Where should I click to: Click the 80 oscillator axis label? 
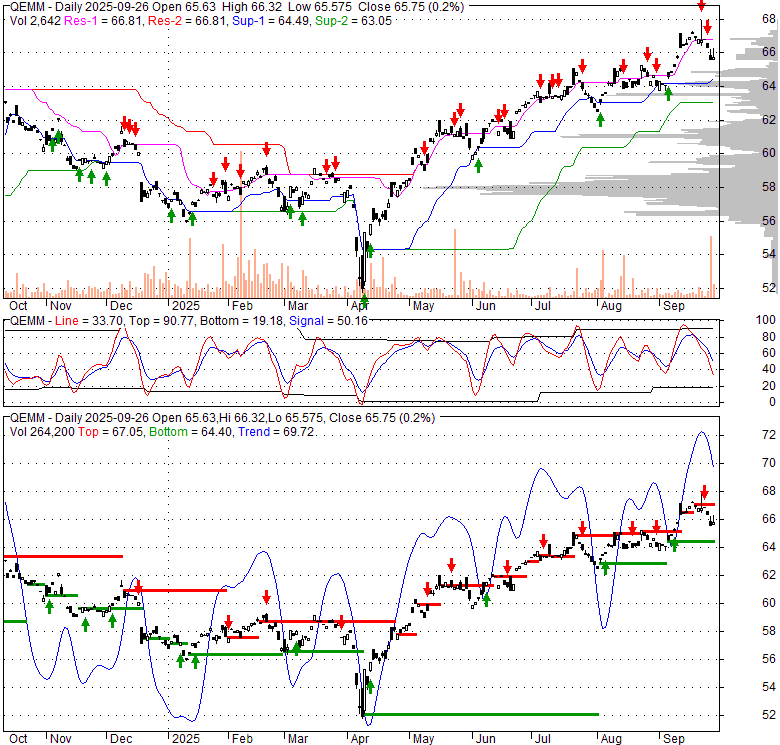coord(769,337)
